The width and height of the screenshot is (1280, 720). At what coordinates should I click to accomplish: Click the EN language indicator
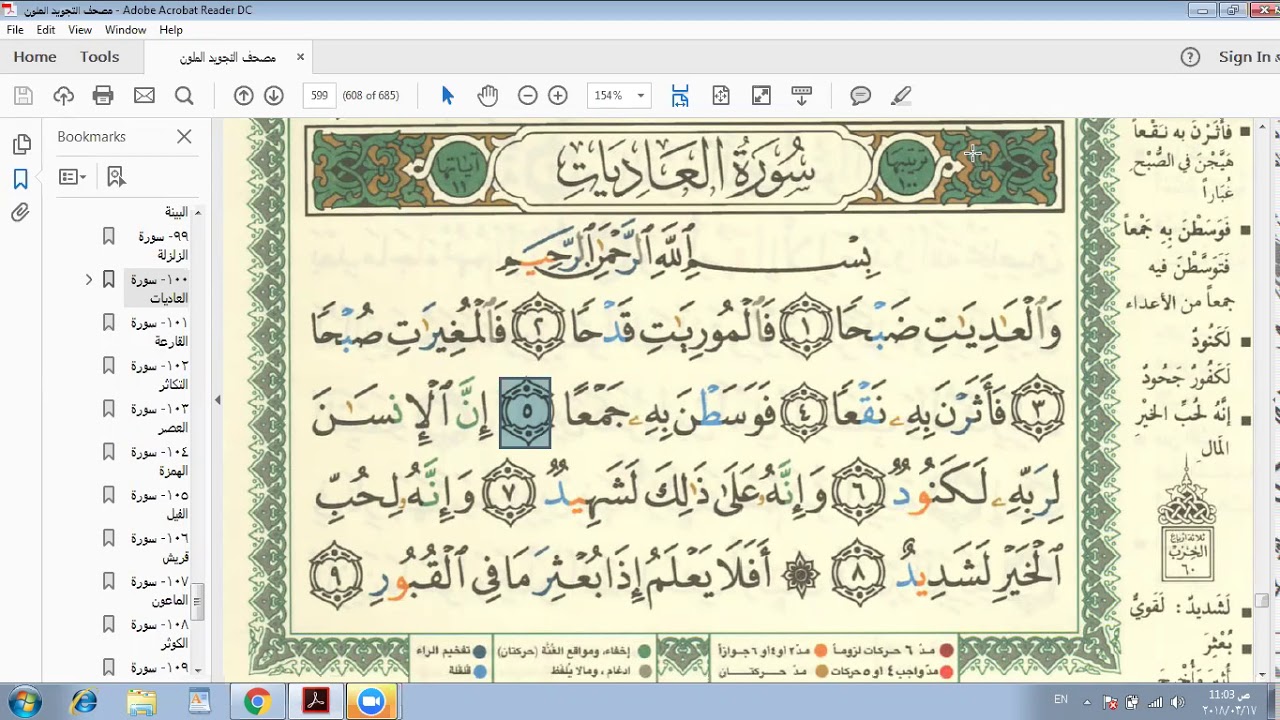(x=1061, y=700)
